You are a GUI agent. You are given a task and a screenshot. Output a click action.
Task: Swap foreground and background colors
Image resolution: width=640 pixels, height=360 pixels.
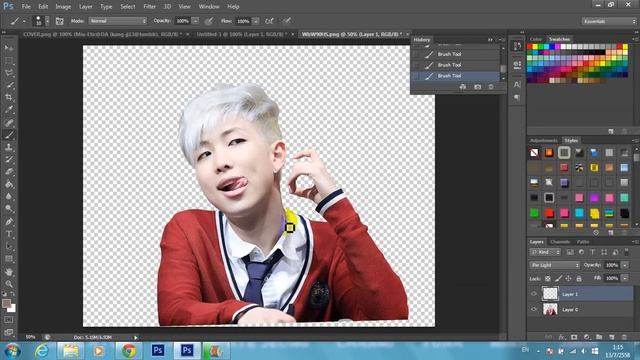click(x=13, y=293)
